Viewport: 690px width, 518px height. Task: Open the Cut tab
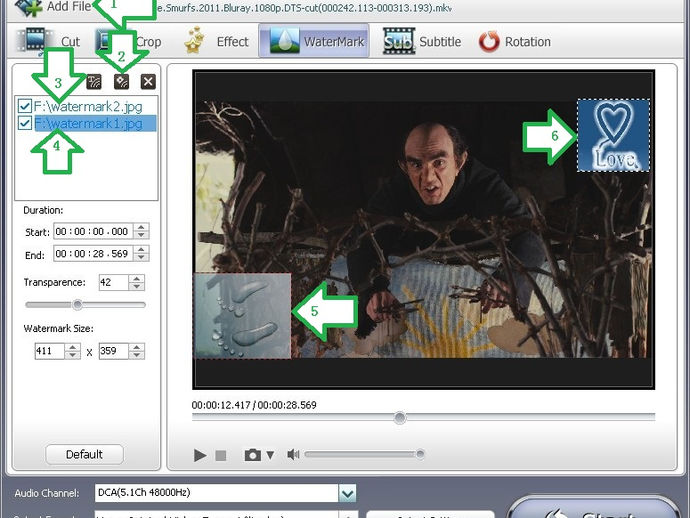click(48, 41)
